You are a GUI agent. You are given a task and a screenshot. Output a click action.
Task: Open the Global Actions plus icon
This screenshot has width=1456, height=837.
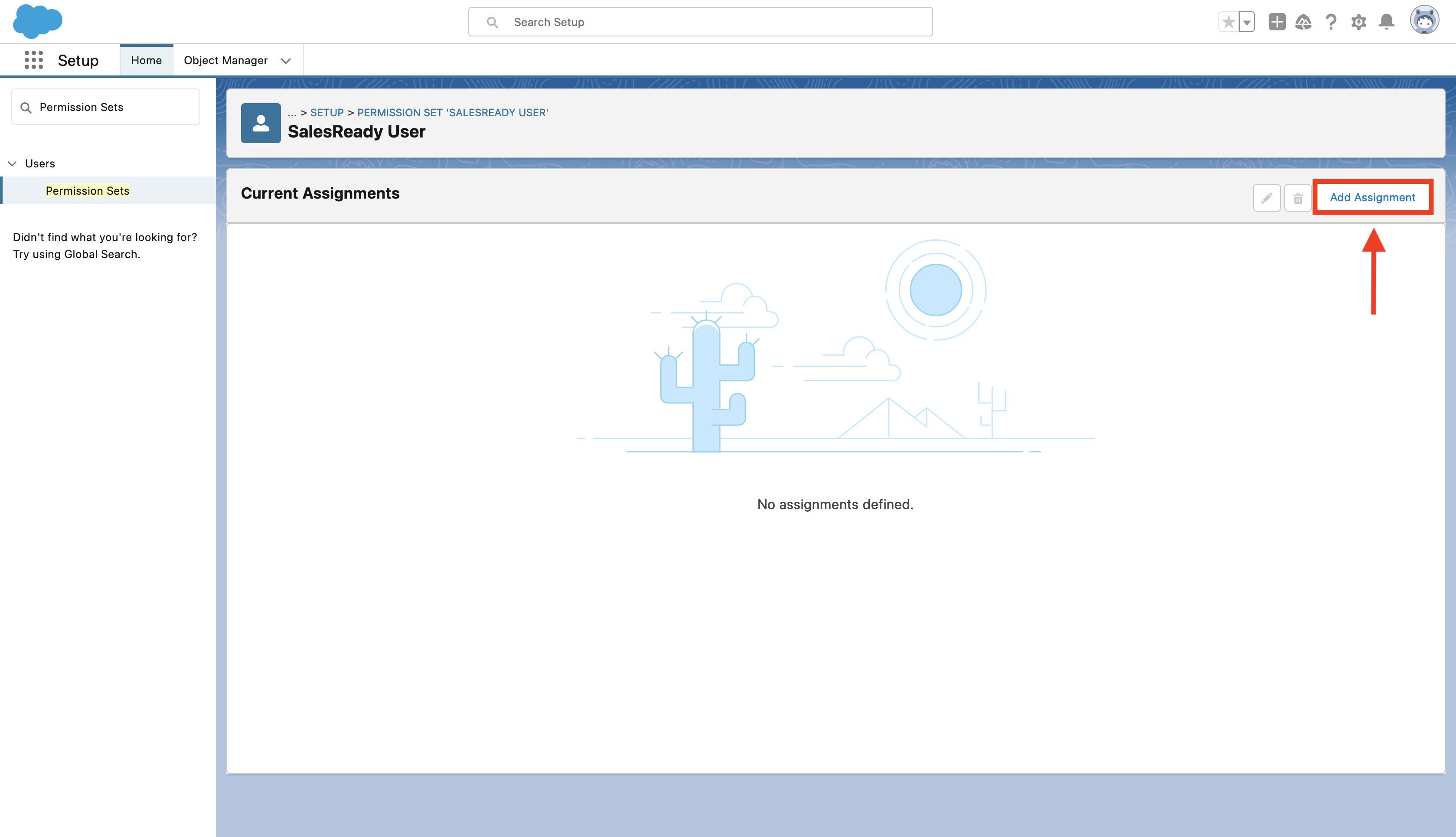pos(1277,22)
